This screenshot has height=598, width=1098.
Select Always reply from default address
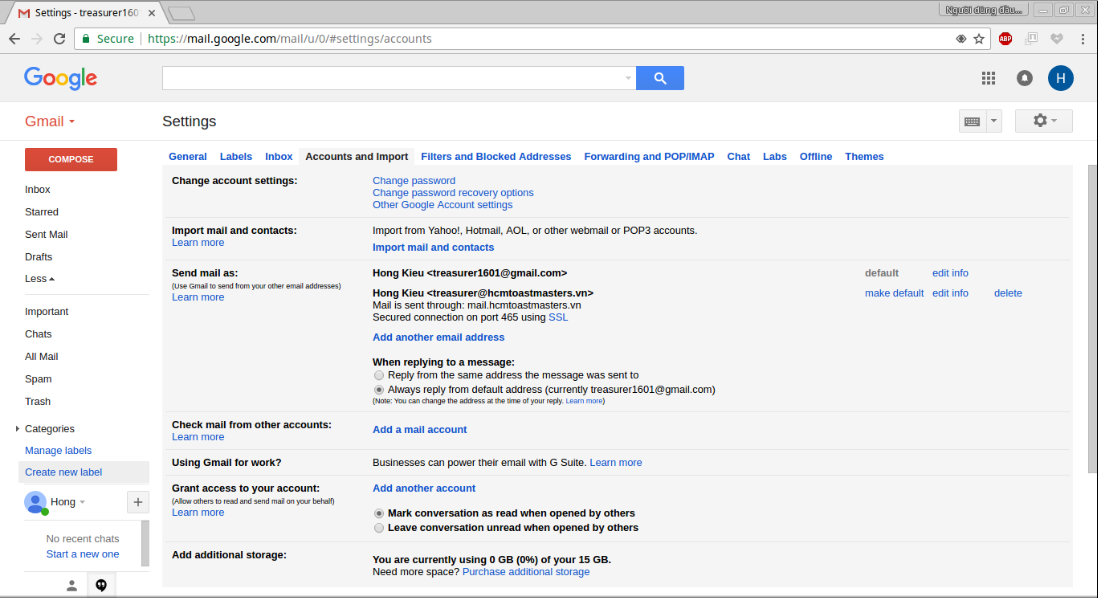click(x=379, y=389)
